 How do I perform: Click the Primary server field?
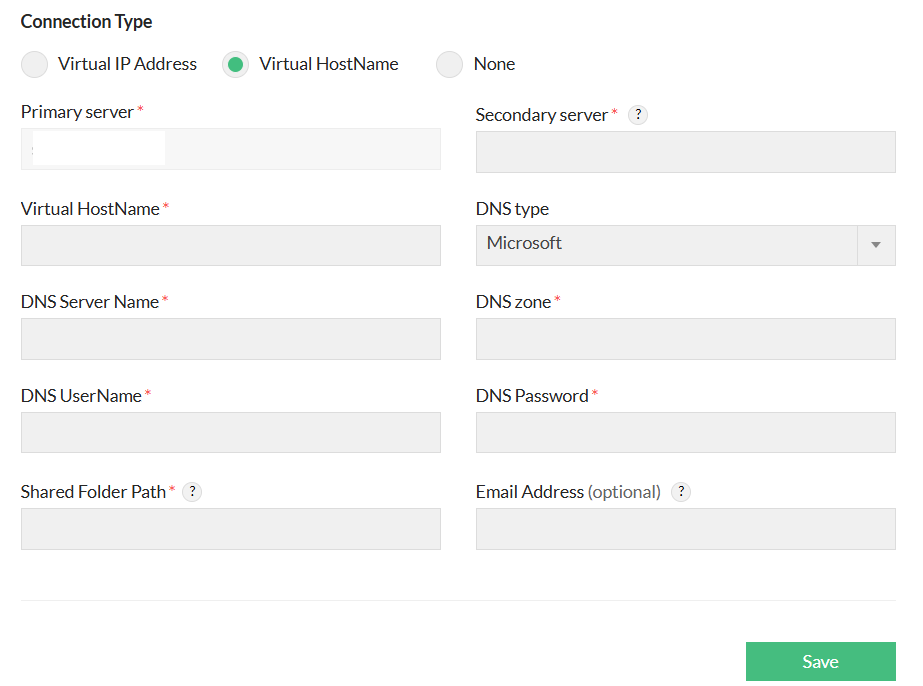[x=230, y=149]
